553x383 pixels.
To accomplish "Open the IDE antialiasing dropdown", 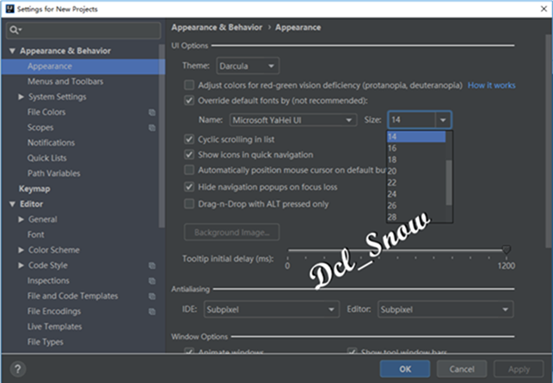I will click(272, 310).
